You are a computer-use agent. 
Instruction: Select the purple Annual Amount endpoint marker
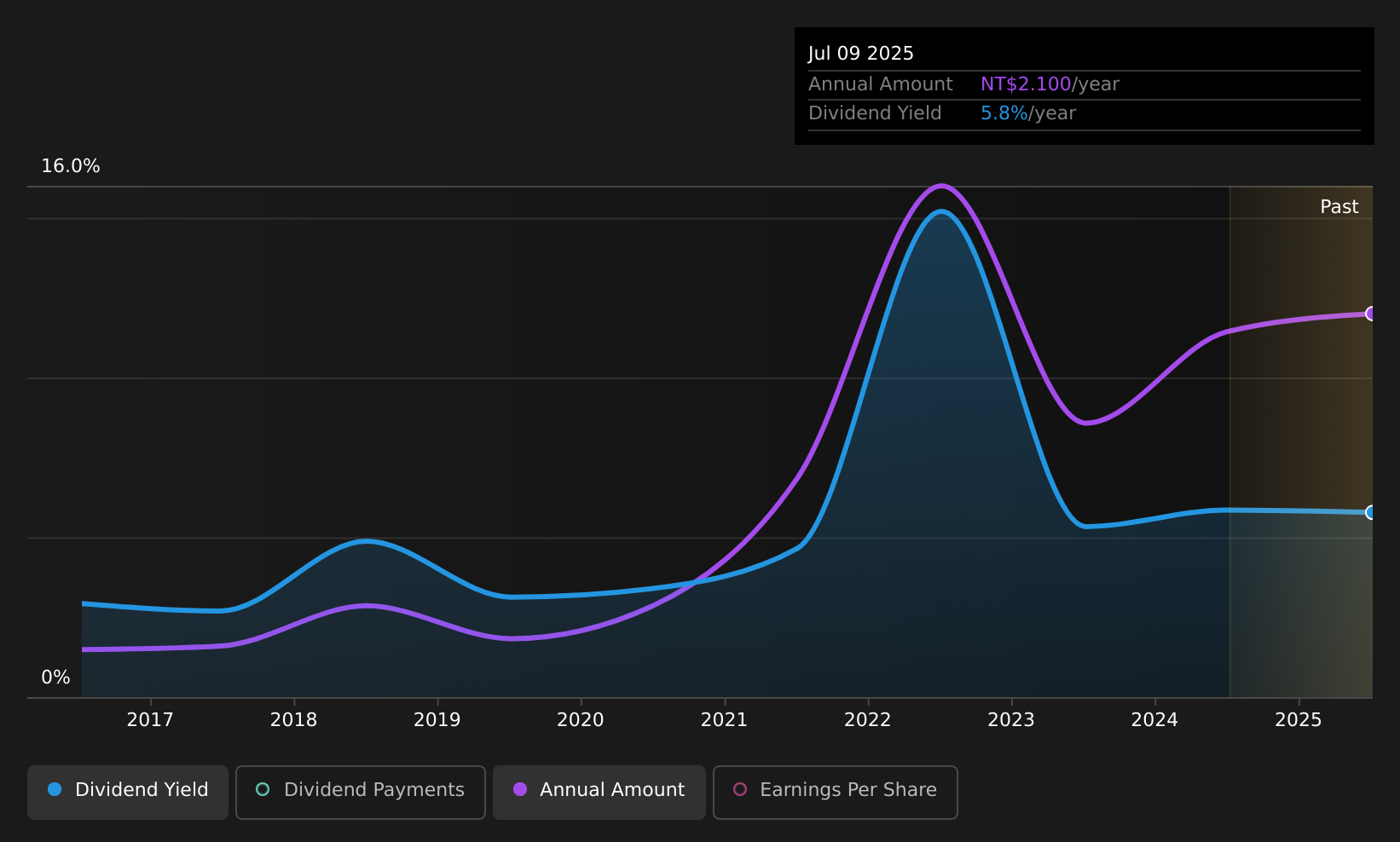click(x=1371, y=314)
